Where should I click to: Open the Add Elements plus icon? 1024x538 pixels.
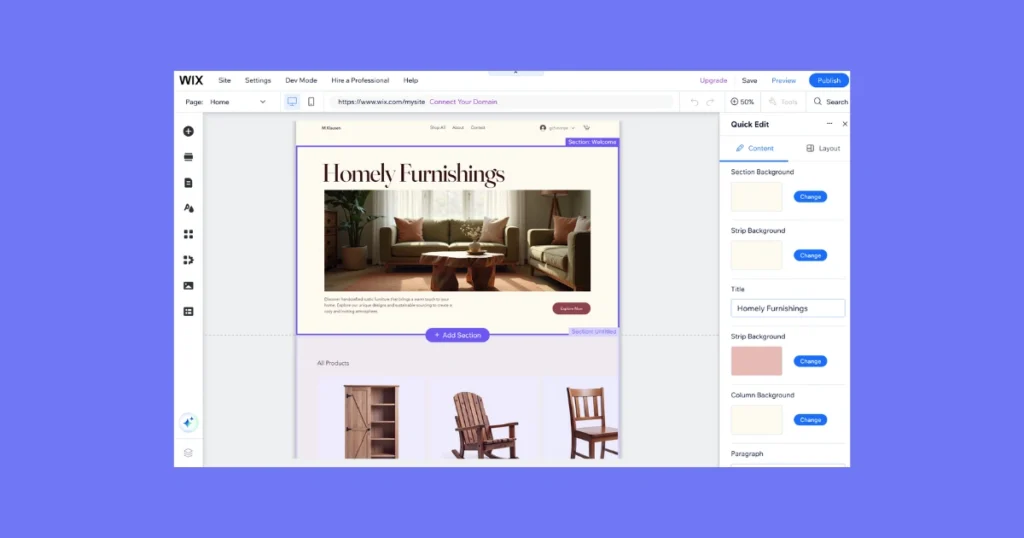click(188, 131)
